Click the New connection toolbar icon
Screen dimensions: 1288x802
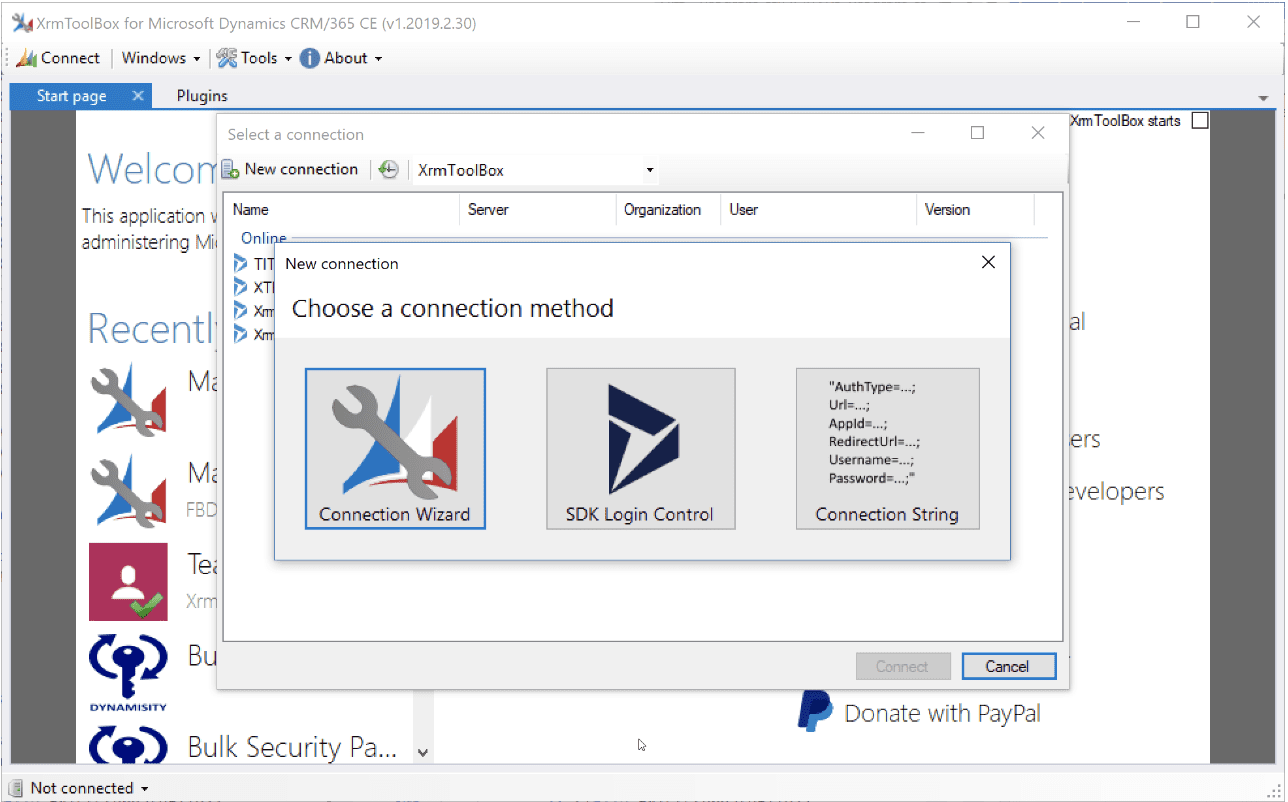coord(231,170)
